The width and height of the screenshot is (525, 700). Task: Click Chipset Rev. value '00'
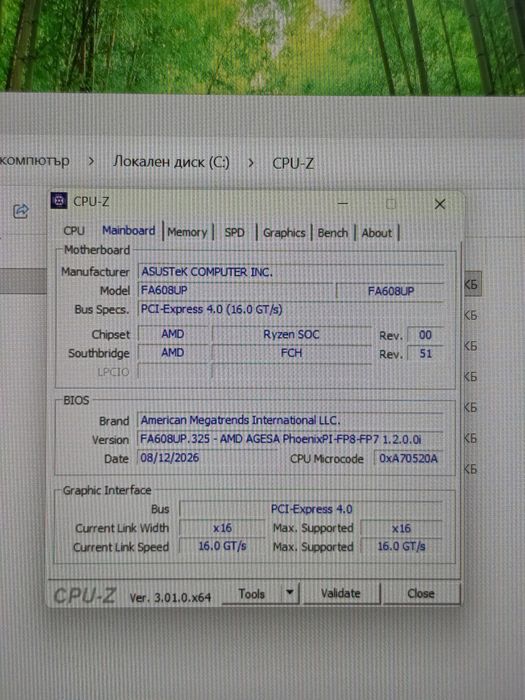pos(425,335)
